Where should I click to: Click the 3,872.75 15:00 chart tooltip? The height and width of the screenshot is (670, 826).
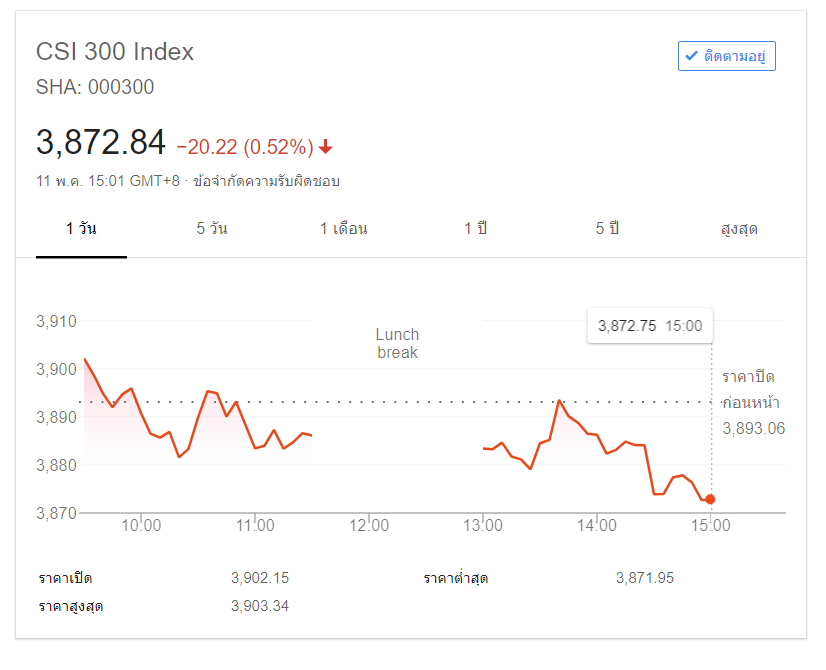[650, 325]
